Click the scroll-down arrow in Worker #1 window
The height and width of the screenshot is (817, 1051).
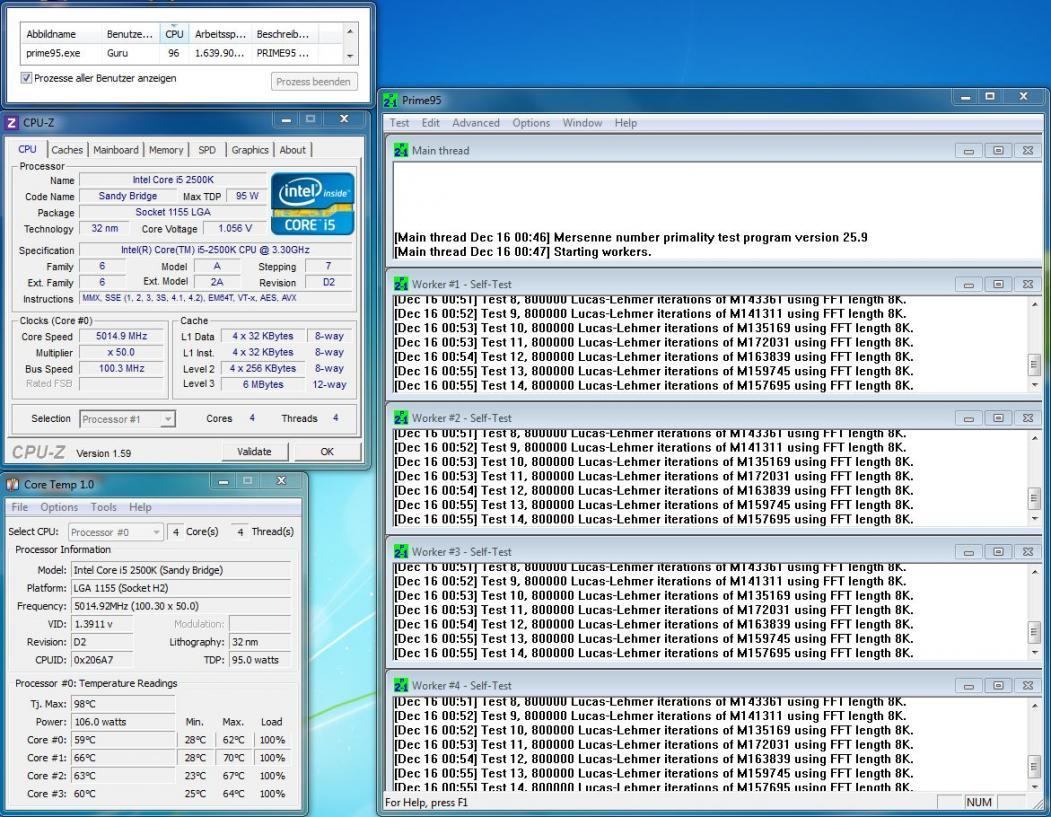click(1034, 385)
